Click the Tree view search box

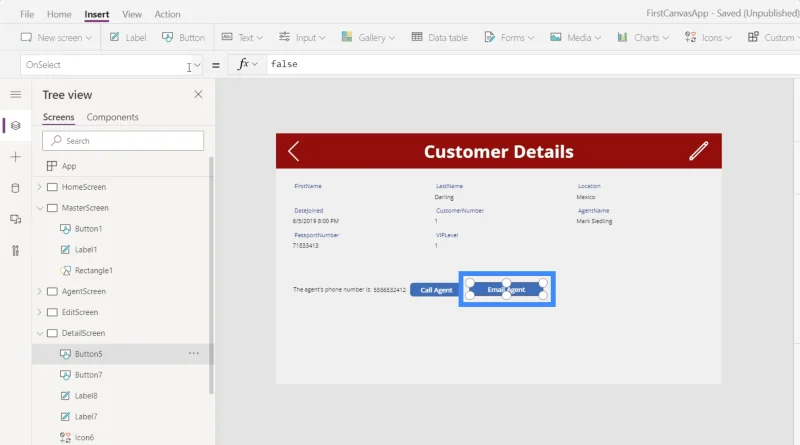click(x=123, y=141)
